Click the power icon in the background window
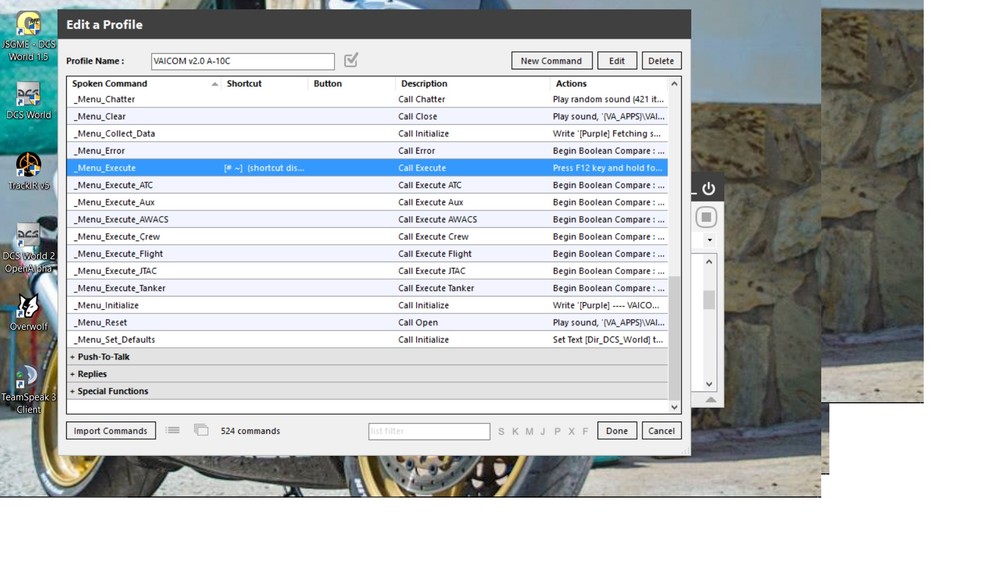Image resolution: width=1000 pixels, height=562 pixels. pos(708,189)
